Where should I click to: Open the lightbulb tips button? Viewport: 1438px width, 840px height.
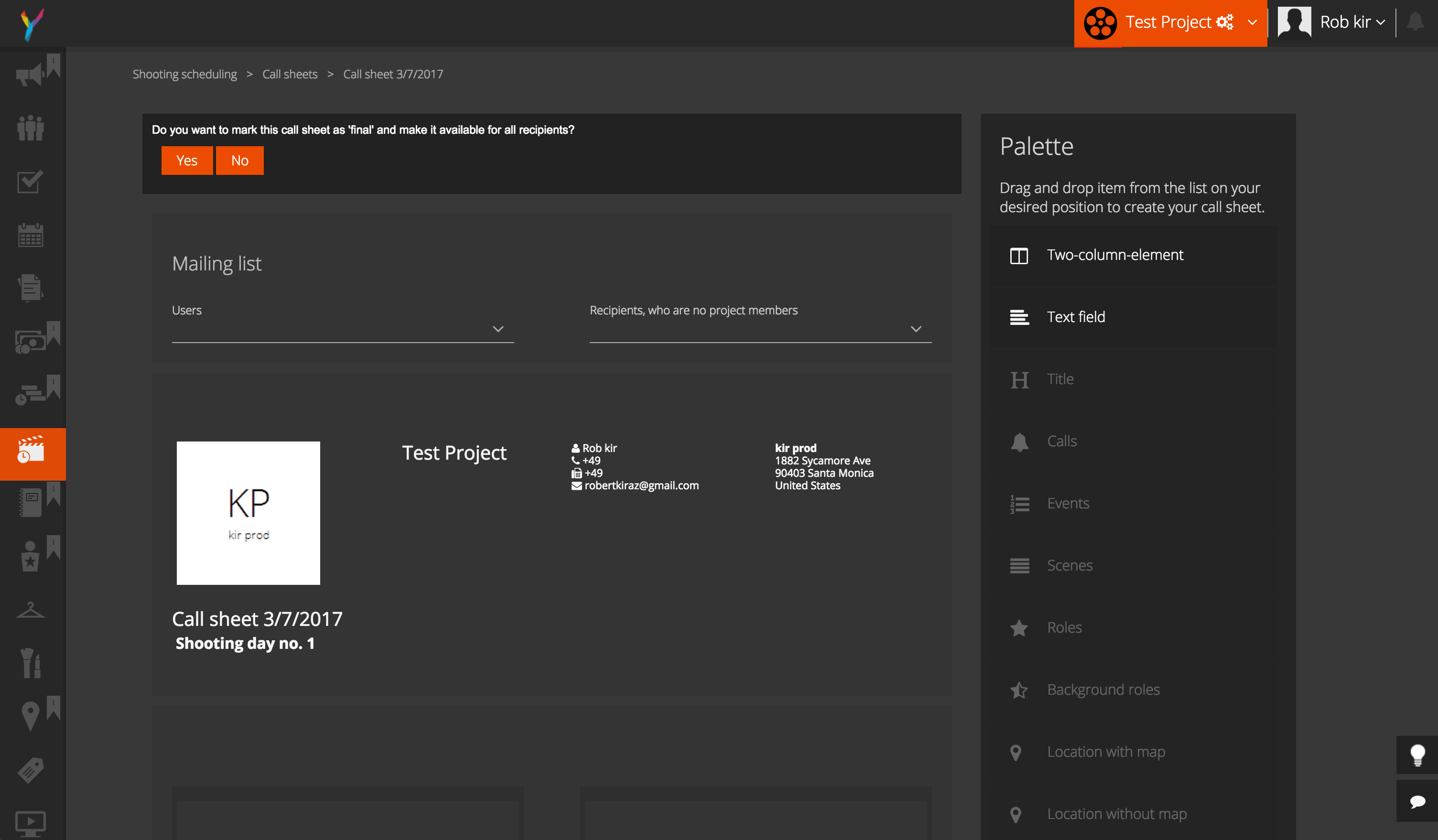click(x=1417, y=755)
